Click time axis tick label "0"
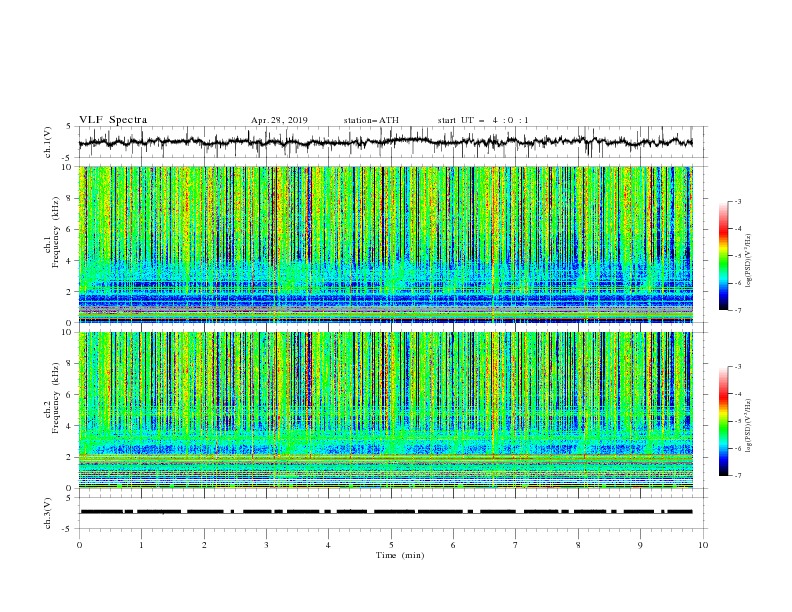The height and width of the screenshot is (612, 792). pyautogui.click(x=79, y=545)
